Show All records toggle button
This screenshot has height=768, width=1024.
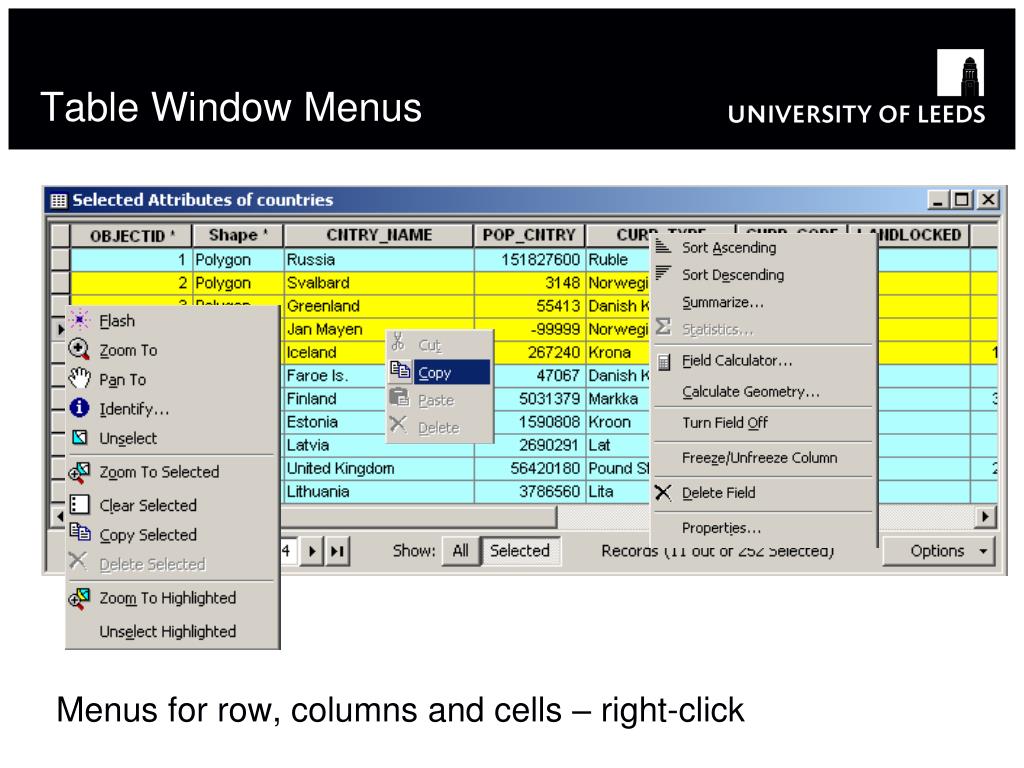click(460, 551)
